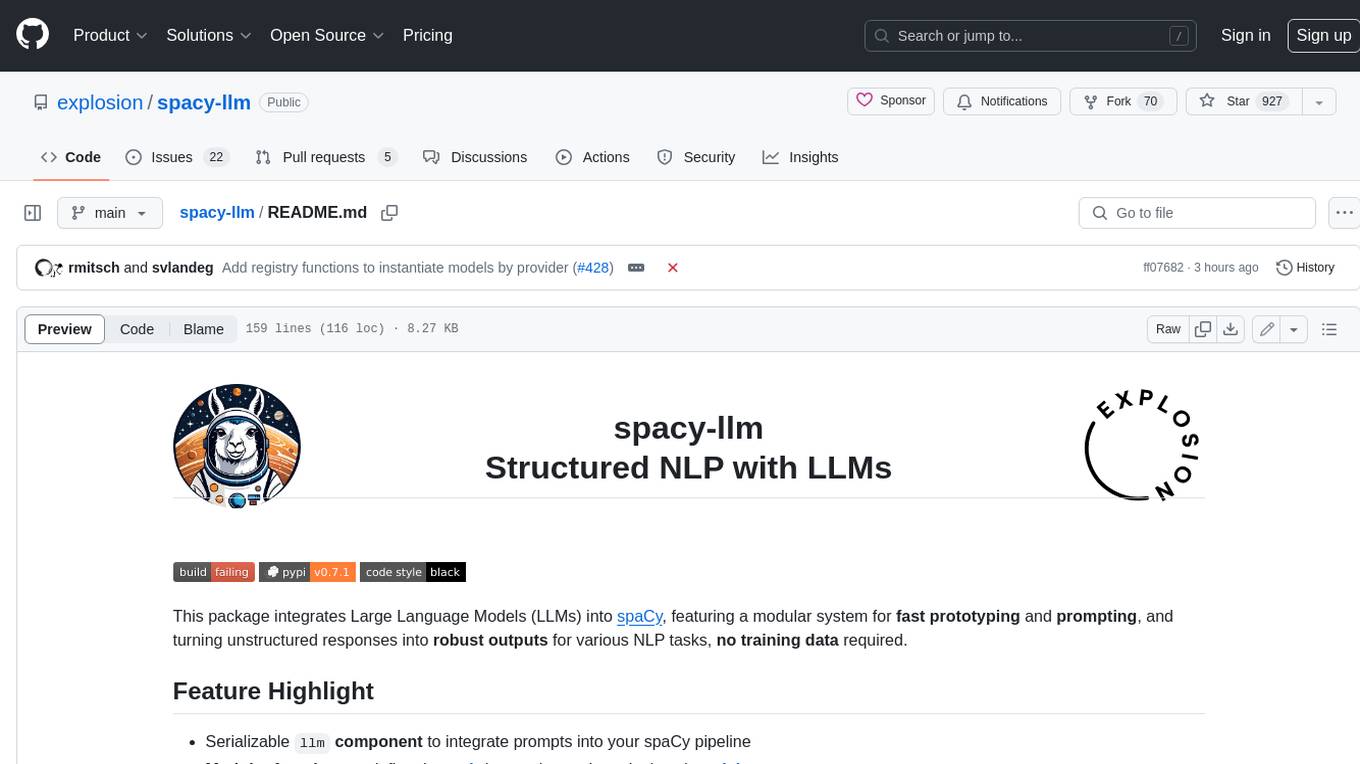Open the main branch selector
This screenshot has height=764, width=1360.
tap(109, 213)
